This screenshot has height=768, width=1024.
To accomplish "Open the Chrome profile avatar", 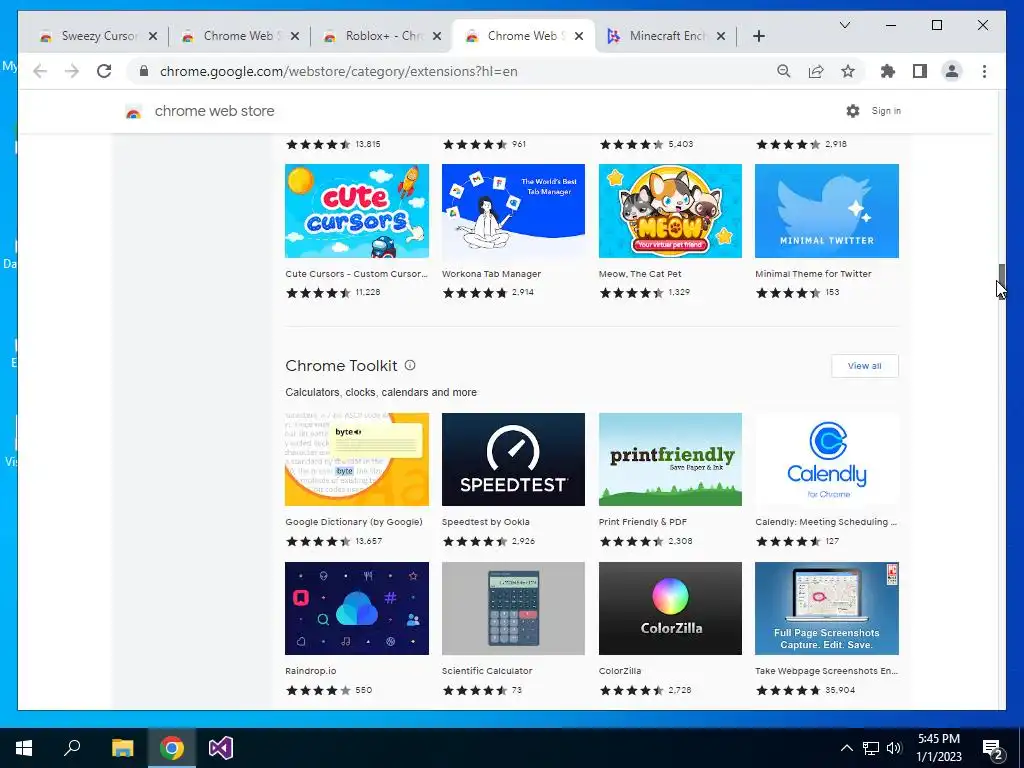I will click(952, 71).
